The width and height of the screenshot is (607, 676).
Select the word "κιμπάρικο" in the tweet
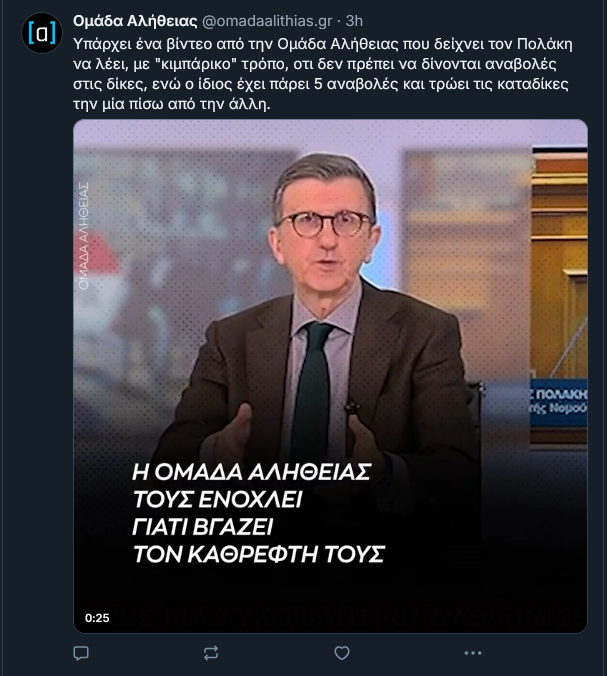[x=199, y=64]
